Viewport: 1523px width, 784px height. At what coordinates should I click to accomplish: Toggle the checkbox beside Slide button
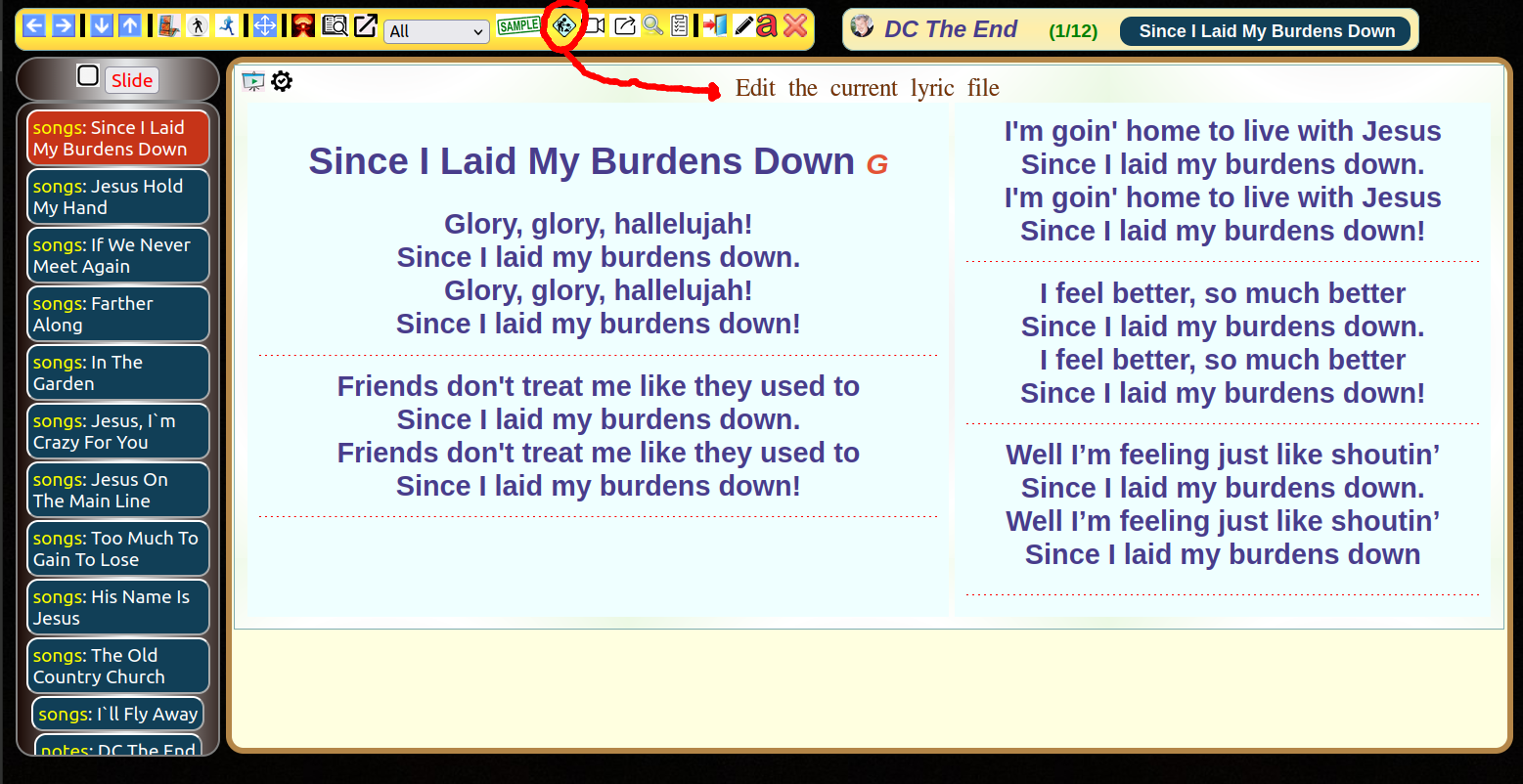[x=88, y=76]
